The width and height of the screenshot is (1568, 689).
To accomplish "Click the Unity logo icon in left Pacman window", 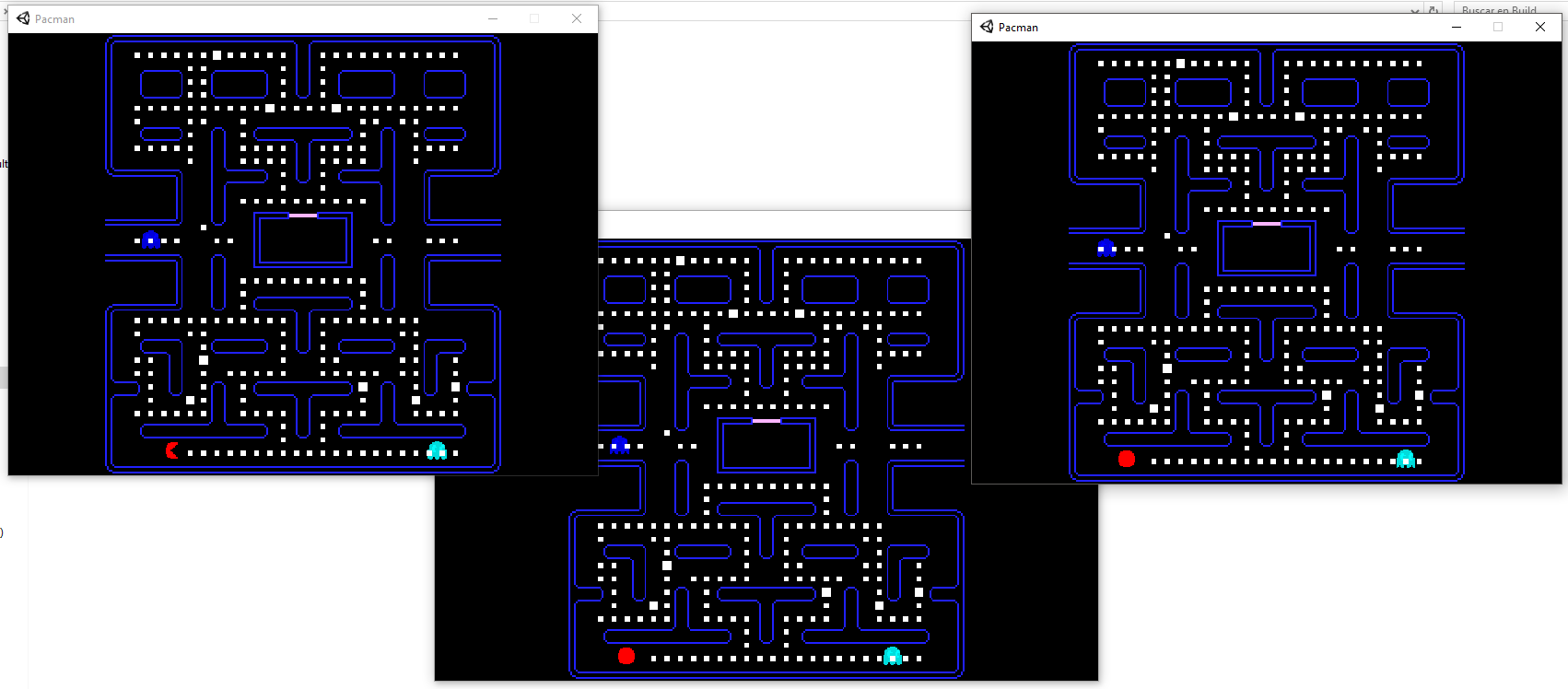I will pyautogui.click(x=23, y=18).
